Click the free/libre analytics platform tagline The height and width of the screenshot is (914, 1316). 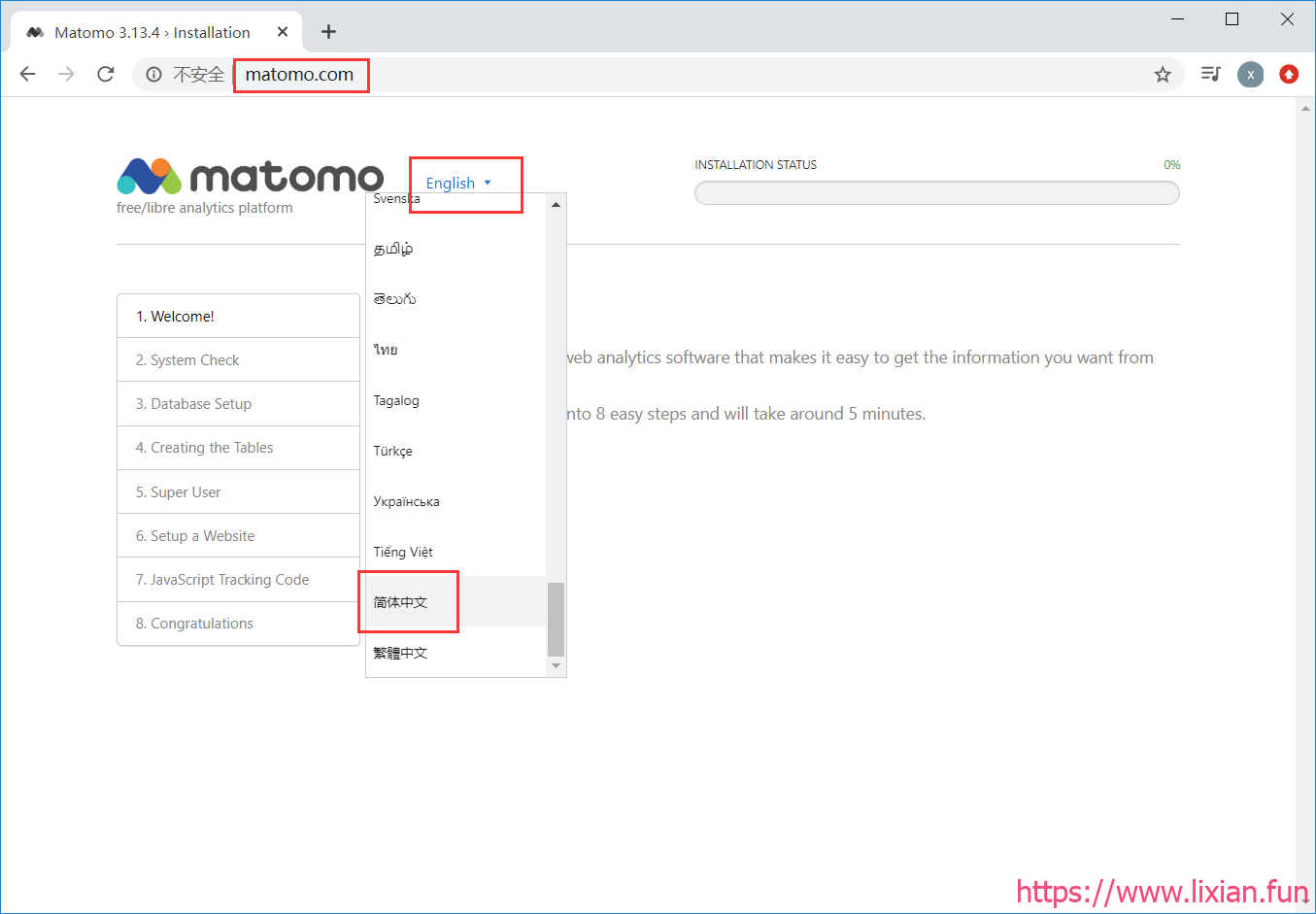pos(205,208)
